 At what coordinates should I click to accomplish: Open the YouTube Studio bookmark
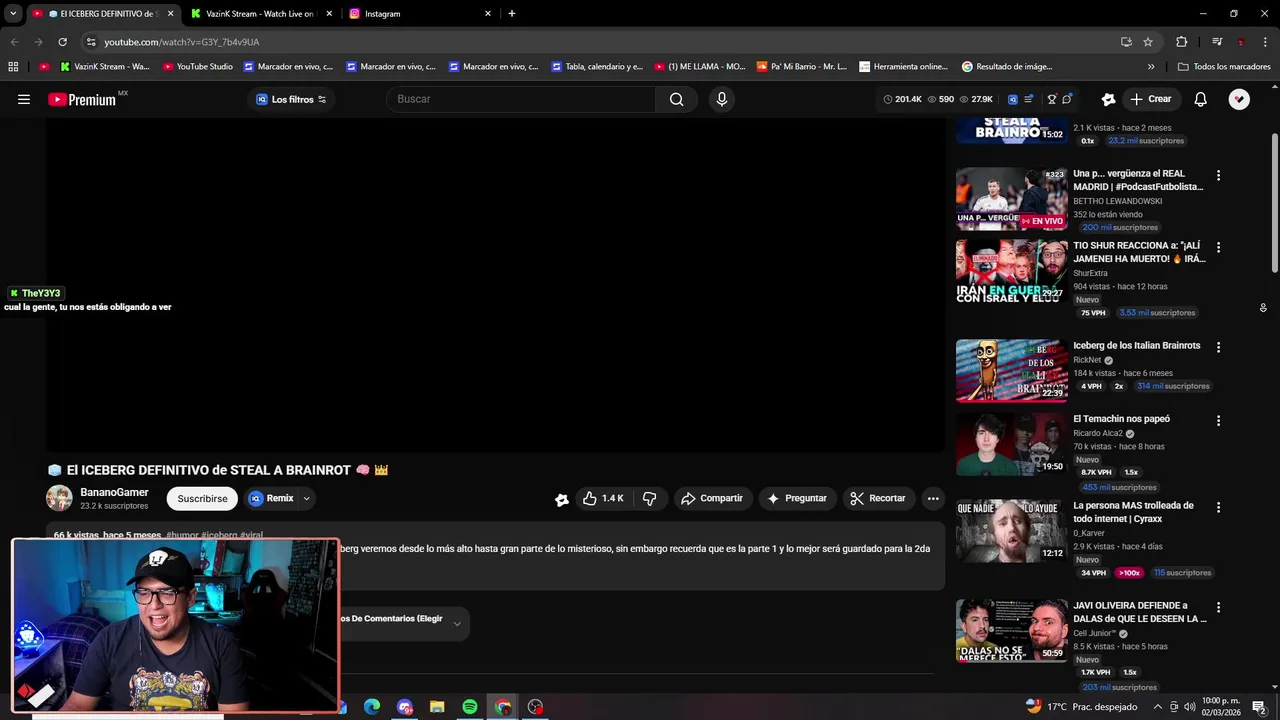pyautogui.click(x=198, y=67)
